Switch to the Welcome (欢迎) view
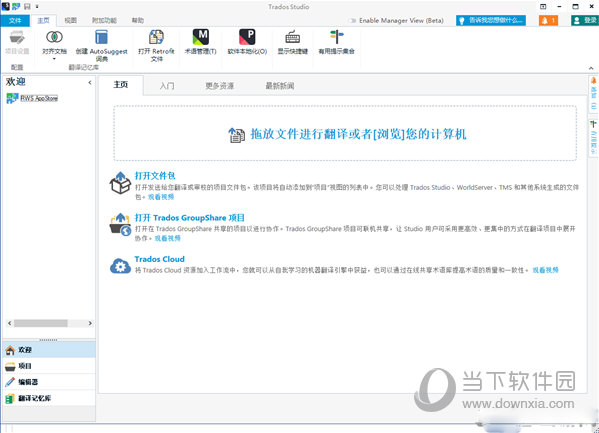Image resolution: width=599 pixels, height=433 pixels. tap(49, 350)
